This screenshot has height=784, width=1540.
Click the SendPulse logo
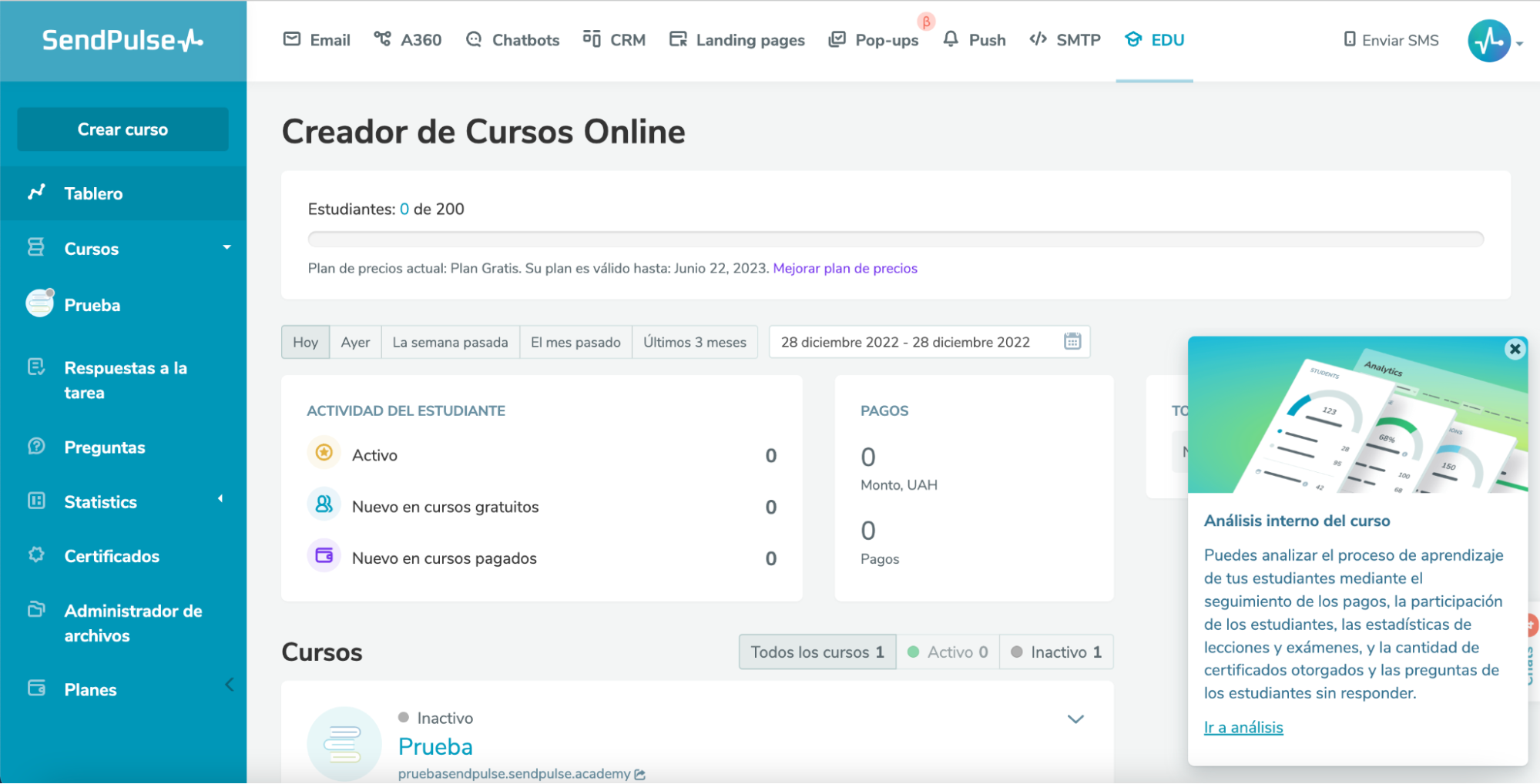click(122, 40)
